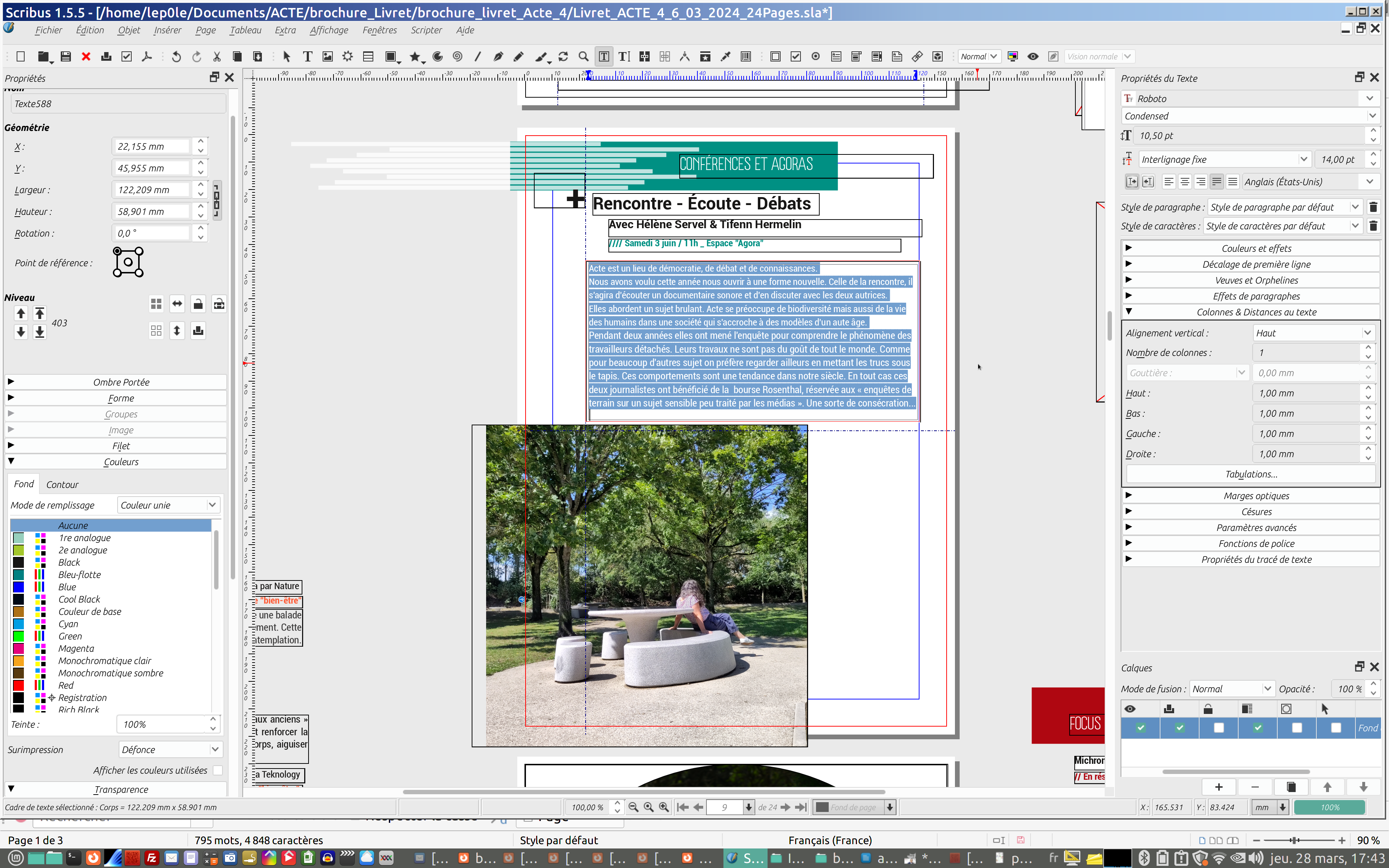Select the Bezier curve pen tool
The width and height of the screenshot is (1389, 868).
click(498, 56)
